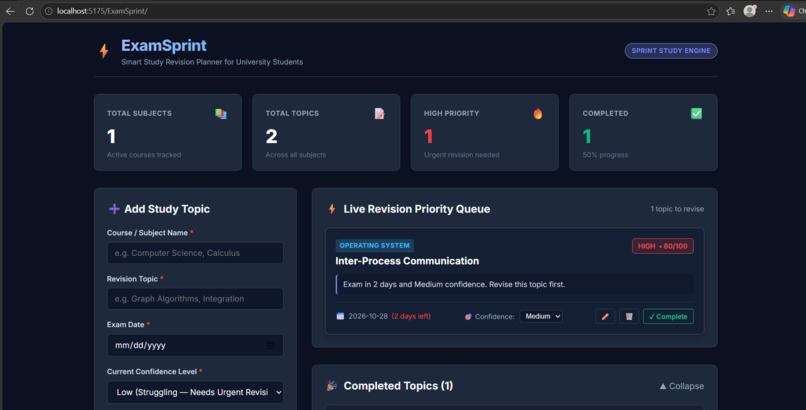Click 'Inter-Process Communication' topic title
Viewport: 806px width, 410px height.
coord(407,261)
